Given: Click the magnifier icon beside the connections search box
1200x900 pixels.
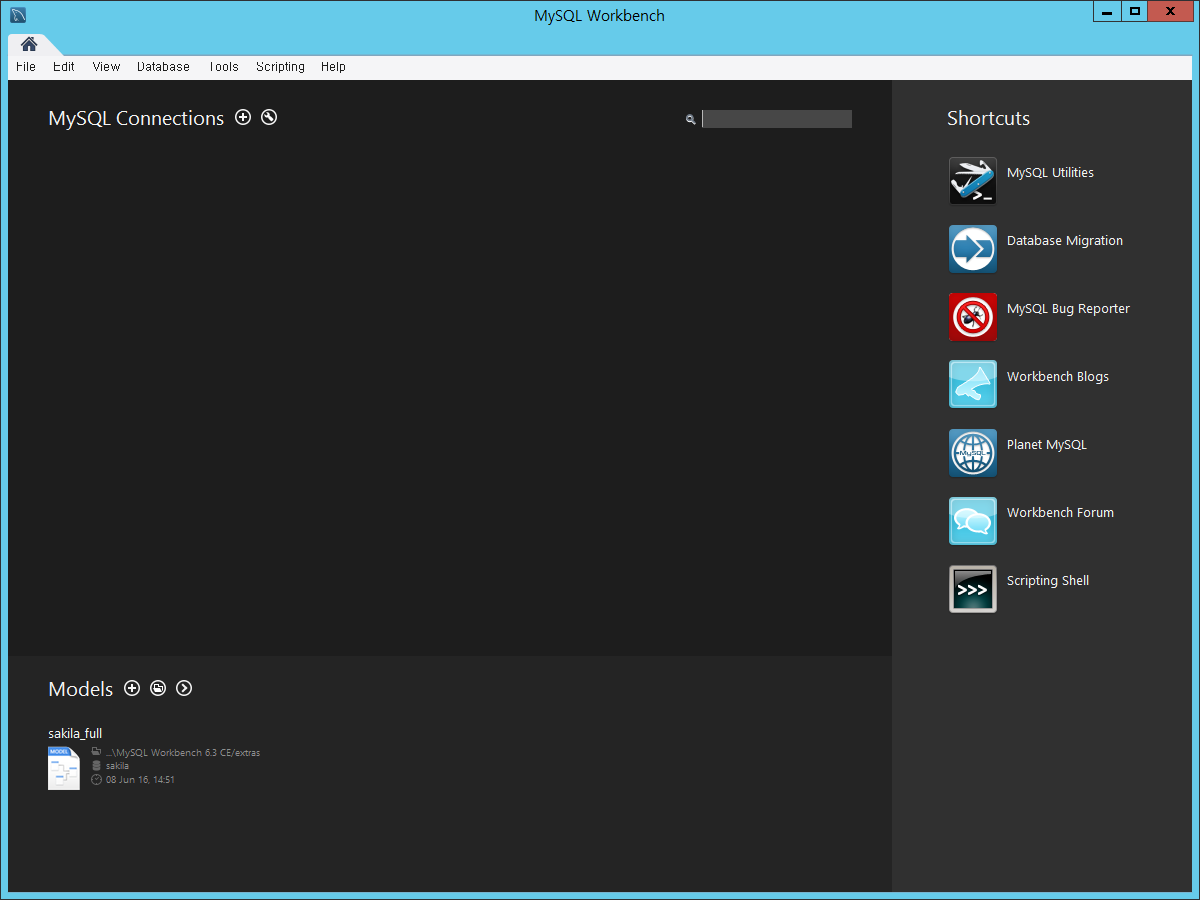Looking at the screenshot, I should 690,119.
